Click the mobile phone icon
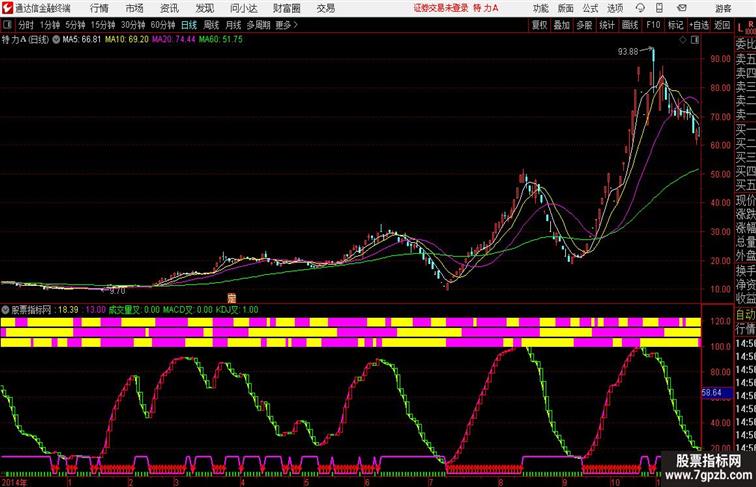 tap(659, 8)
